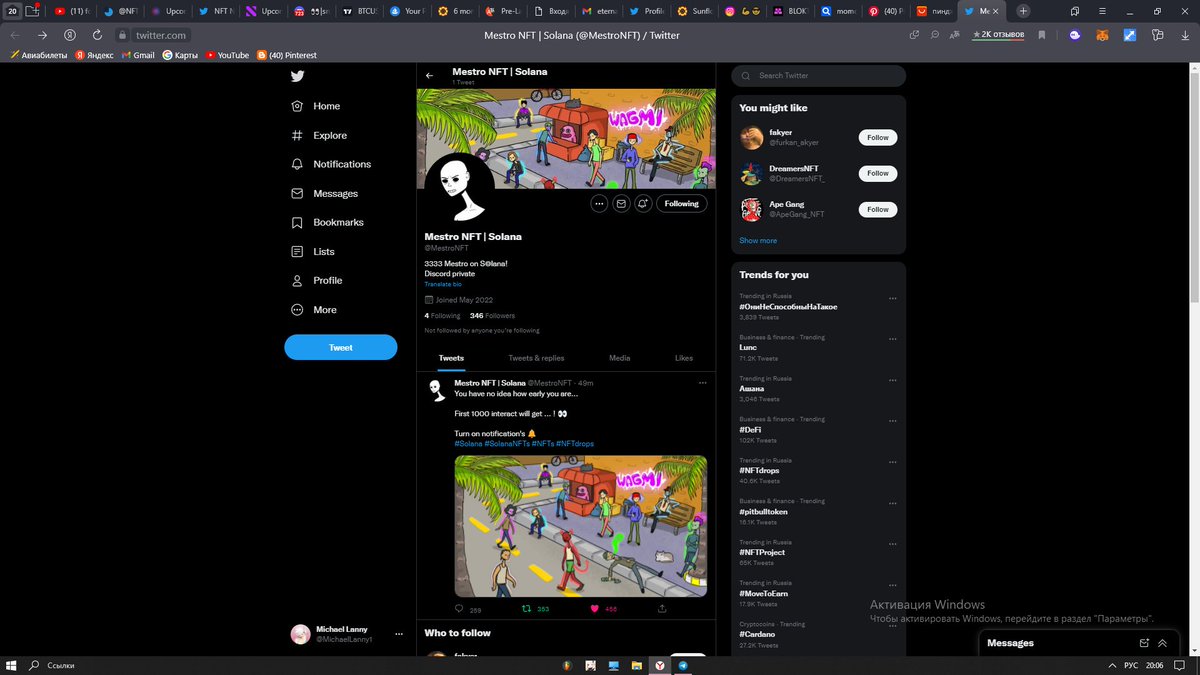Open Messages in left sidebar
The width and height of the screenshot is (1200, 675).
coord(323,193)
